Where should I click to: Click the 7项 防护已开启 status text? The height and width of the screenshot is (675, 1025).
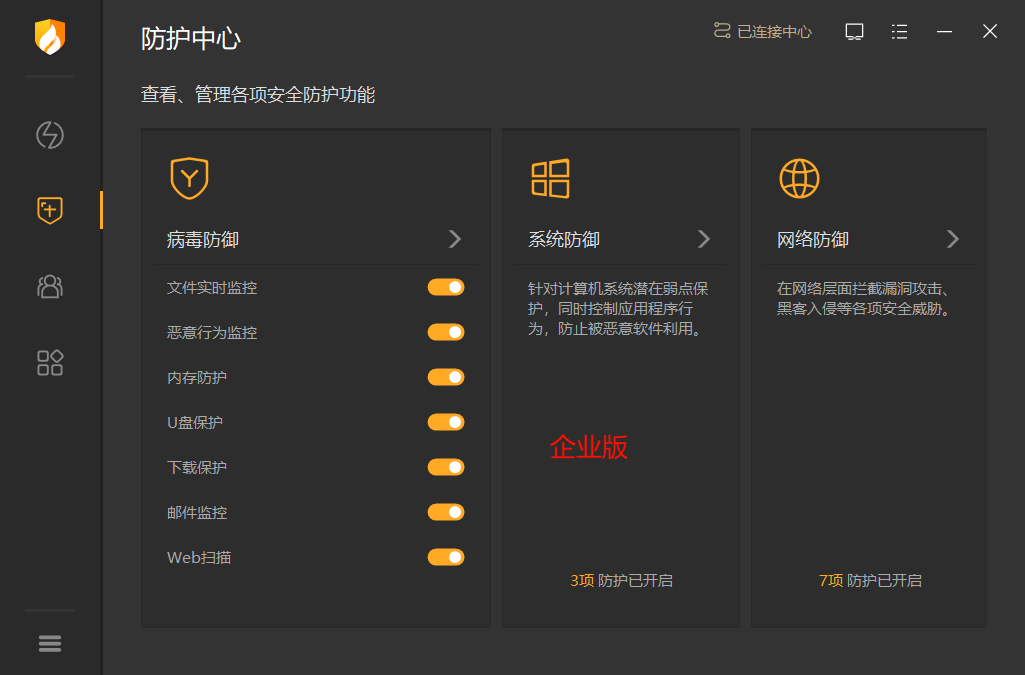click(x=870, y=581)
